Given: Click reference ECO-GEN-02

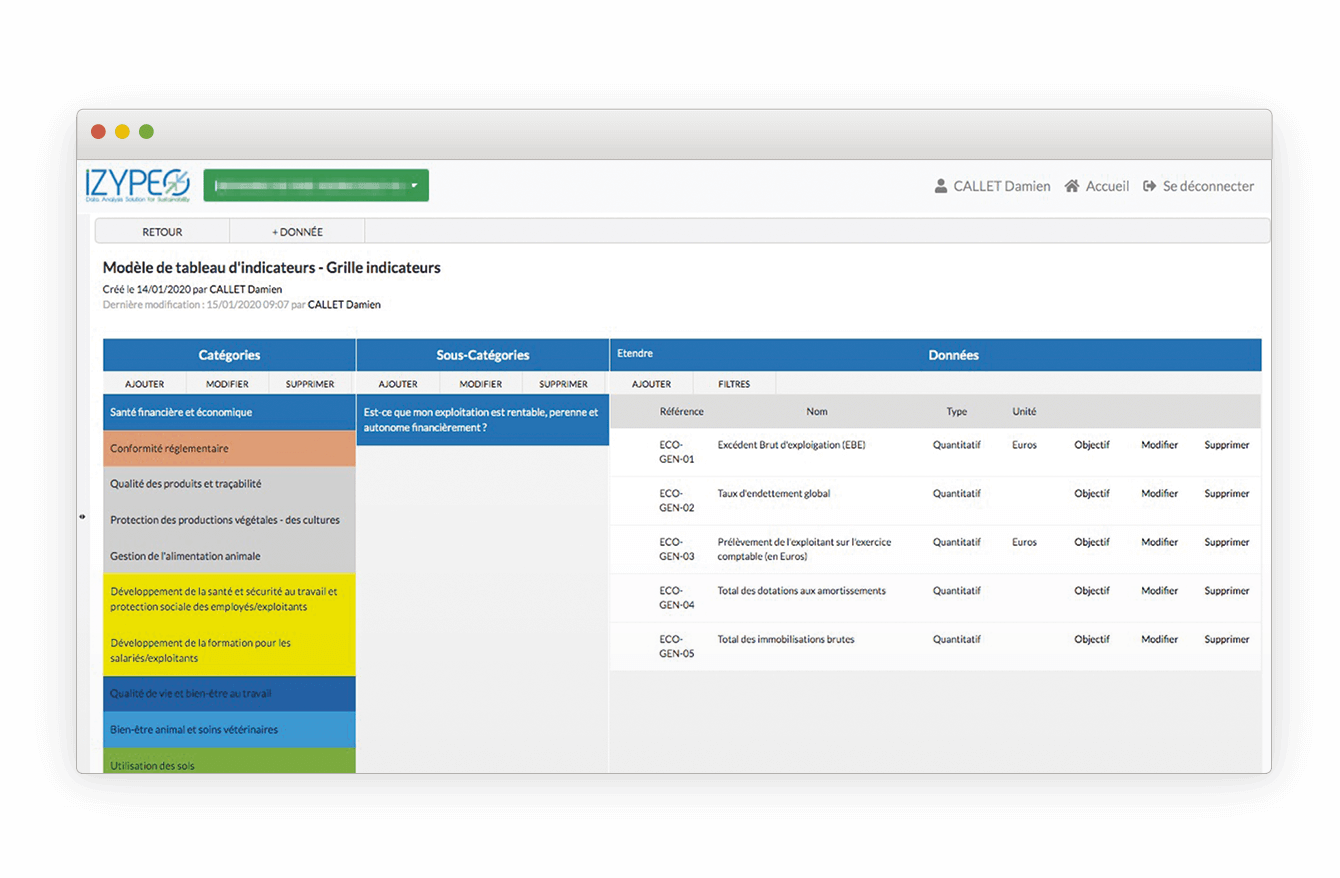Looking at the screenshot, I should pos(676,500).
